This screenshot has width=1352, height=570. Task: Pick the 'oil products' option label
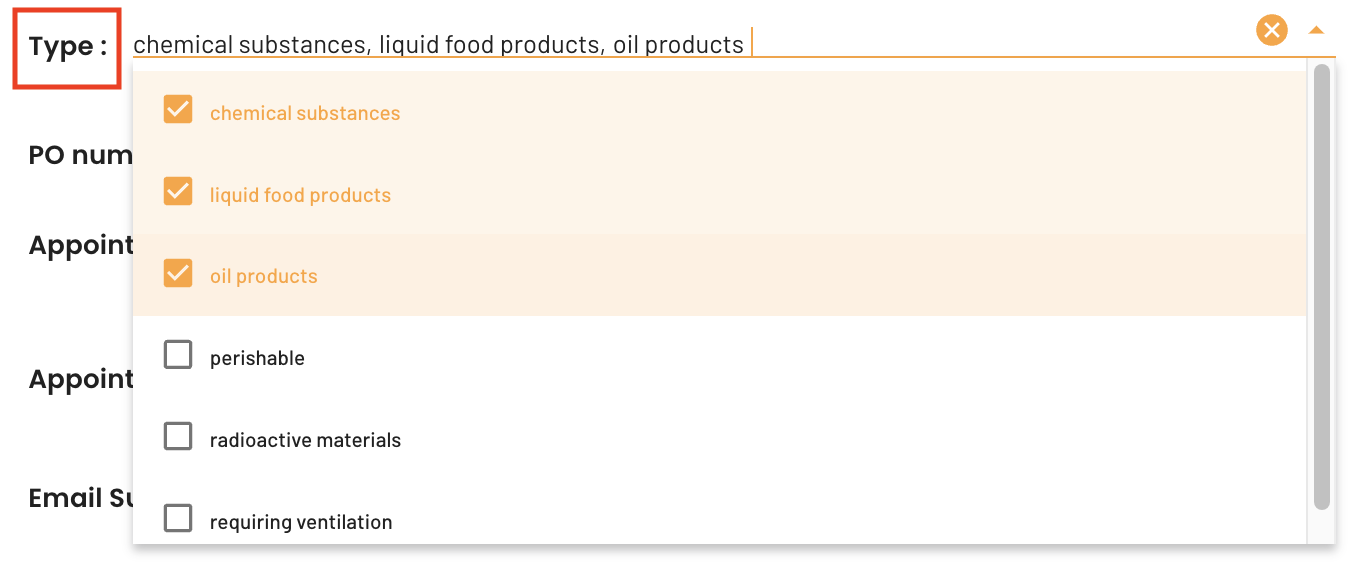[264, 277]
